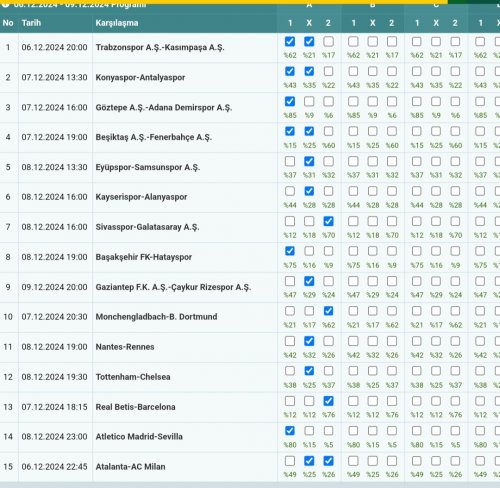Select match name 'Tottenham-Chelsea'
This screenshot has width=500, height=488.
(133, 377)
